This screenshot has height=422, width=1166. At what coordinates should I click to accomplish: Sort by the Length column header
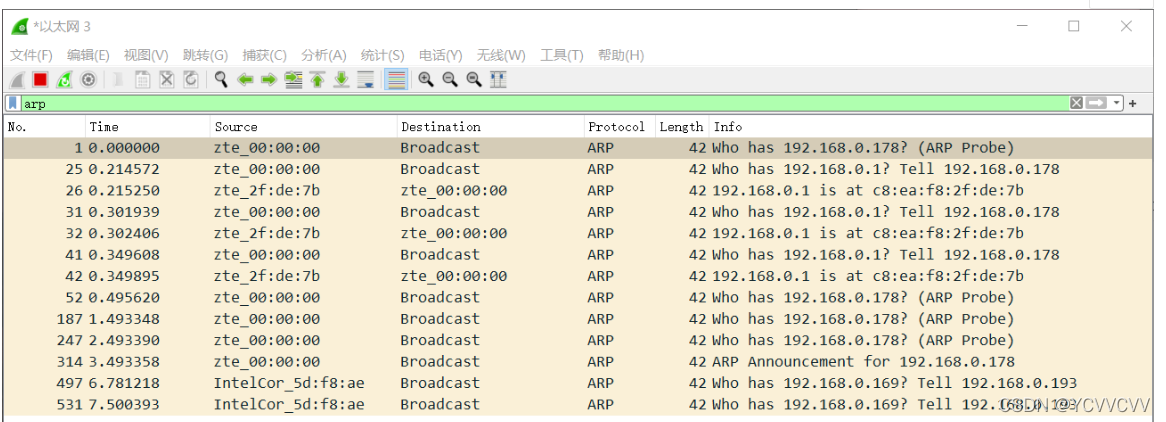(682, 127)
